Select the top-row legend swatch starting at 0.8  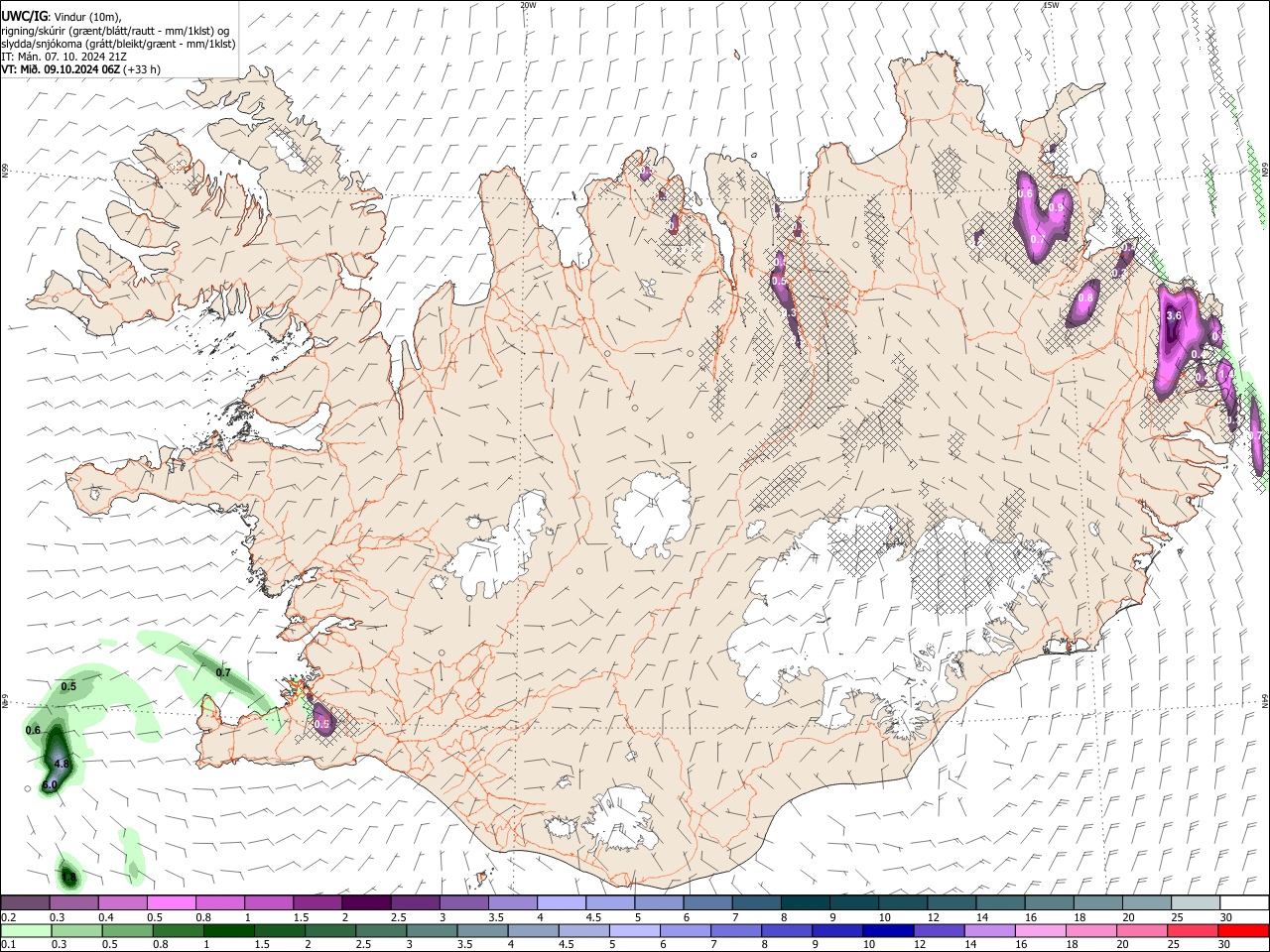pos(220,902)
